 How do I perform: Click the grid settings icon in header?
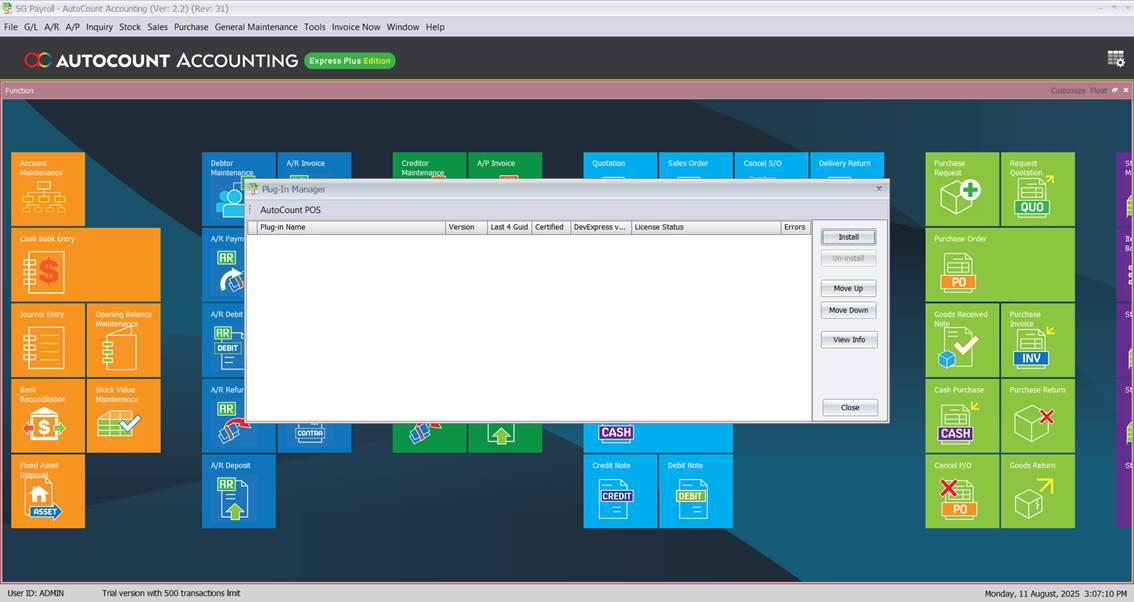pos(1116,59)
